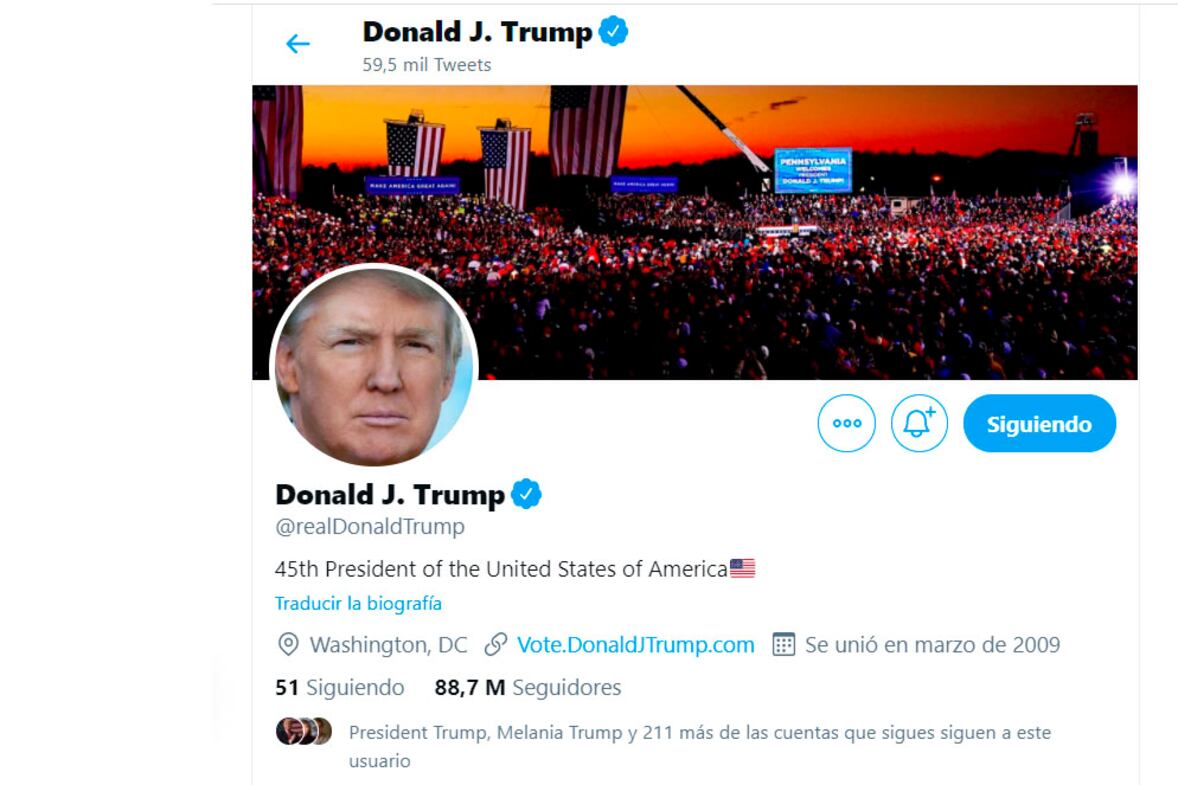Toggle the Siguiendo follow button
This screenshot has width=1178, height=785.
(1040, 424)
